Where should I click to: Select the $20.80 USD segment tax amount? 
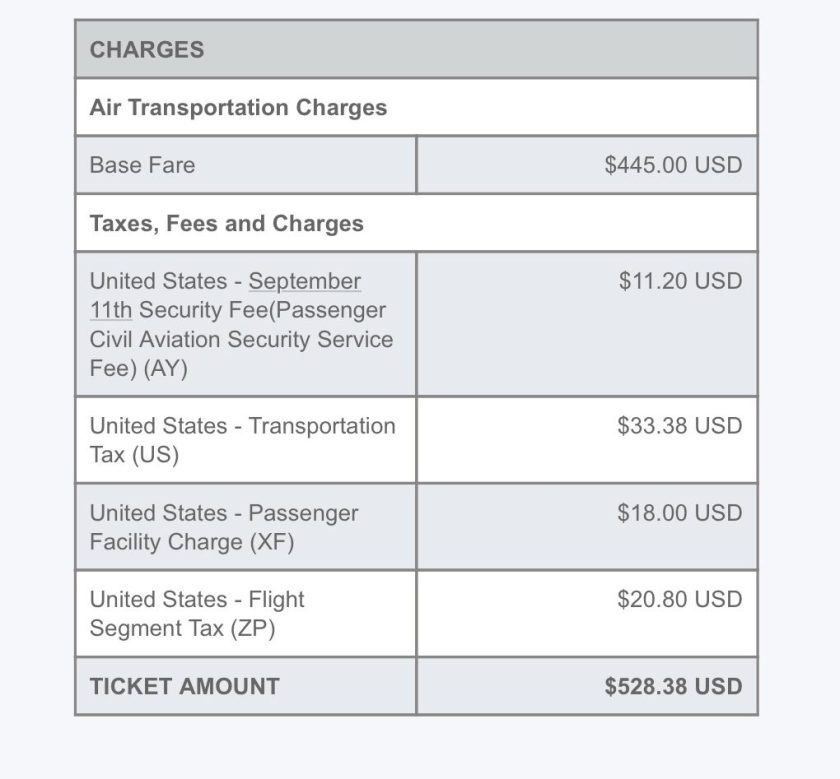679,600
